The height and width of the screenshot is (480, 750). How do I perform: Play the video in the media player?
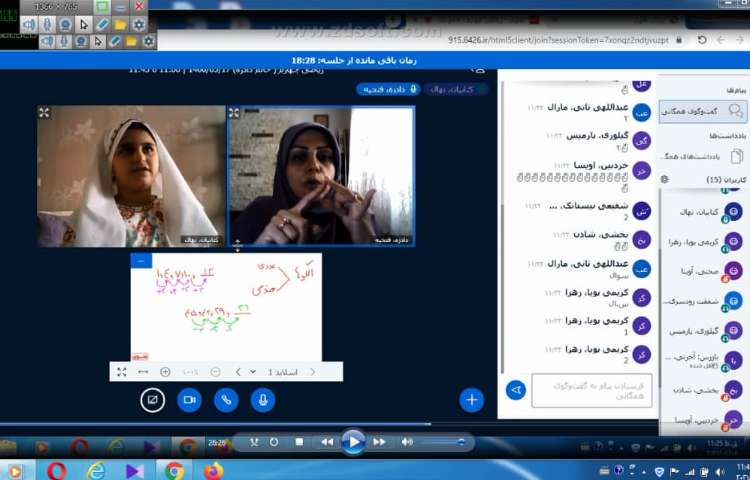pyautogui.click(x=353, y=441)
